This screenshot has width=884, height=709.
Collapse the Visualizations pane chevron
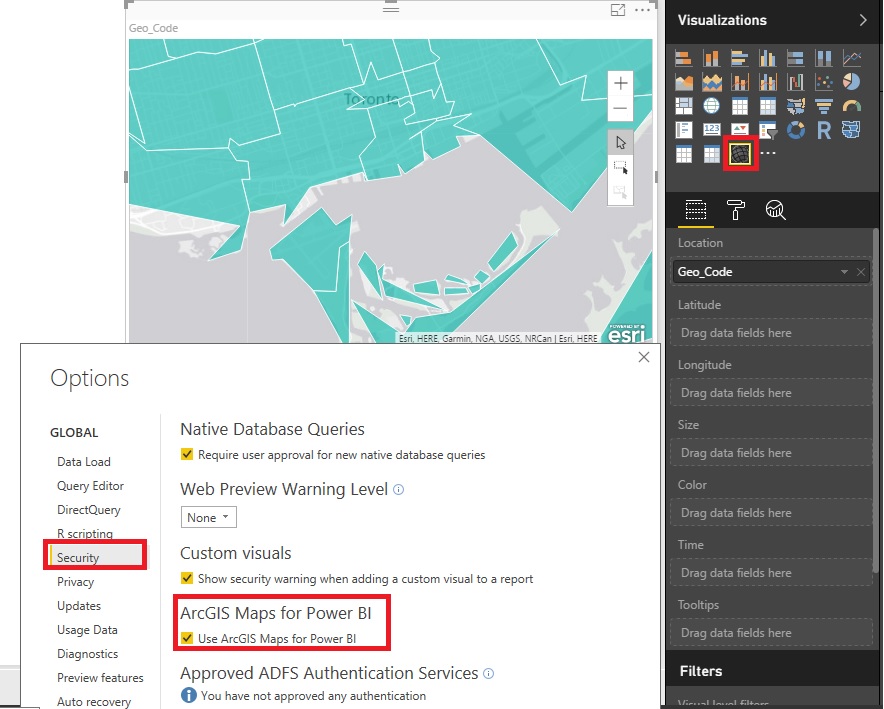[863, 20]
